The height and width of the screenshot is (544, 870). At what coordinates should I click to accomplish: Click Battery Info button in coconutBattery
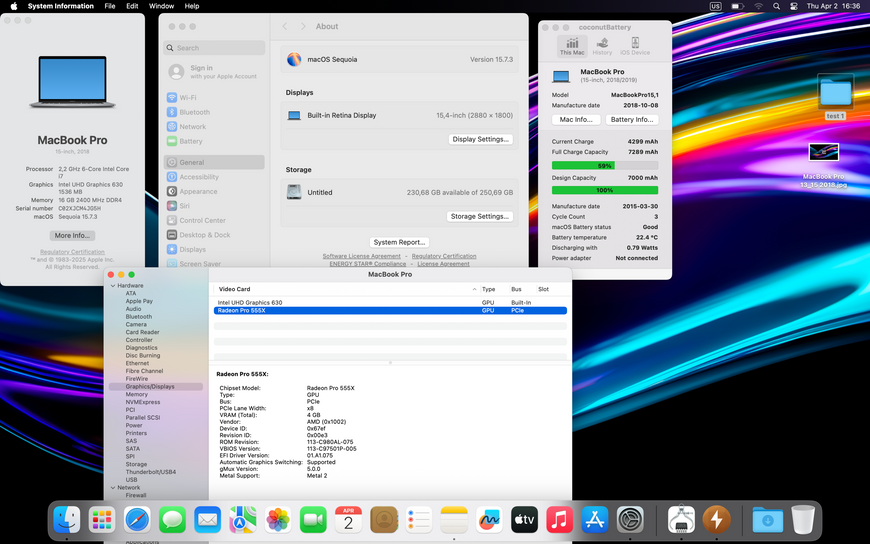[x=632, y=119]
